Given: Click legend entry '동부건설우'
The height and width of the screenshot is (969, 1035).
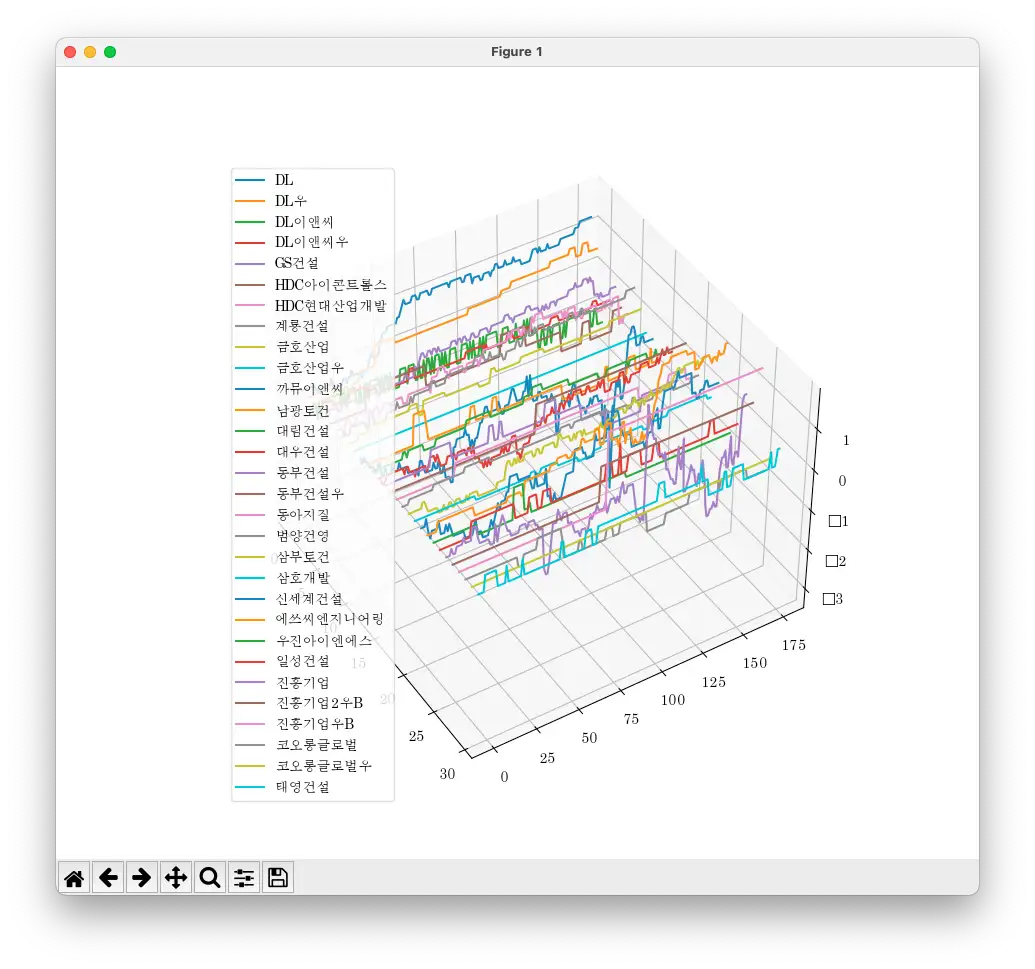Looking at the screenshot, I should [x=310, y=494].
